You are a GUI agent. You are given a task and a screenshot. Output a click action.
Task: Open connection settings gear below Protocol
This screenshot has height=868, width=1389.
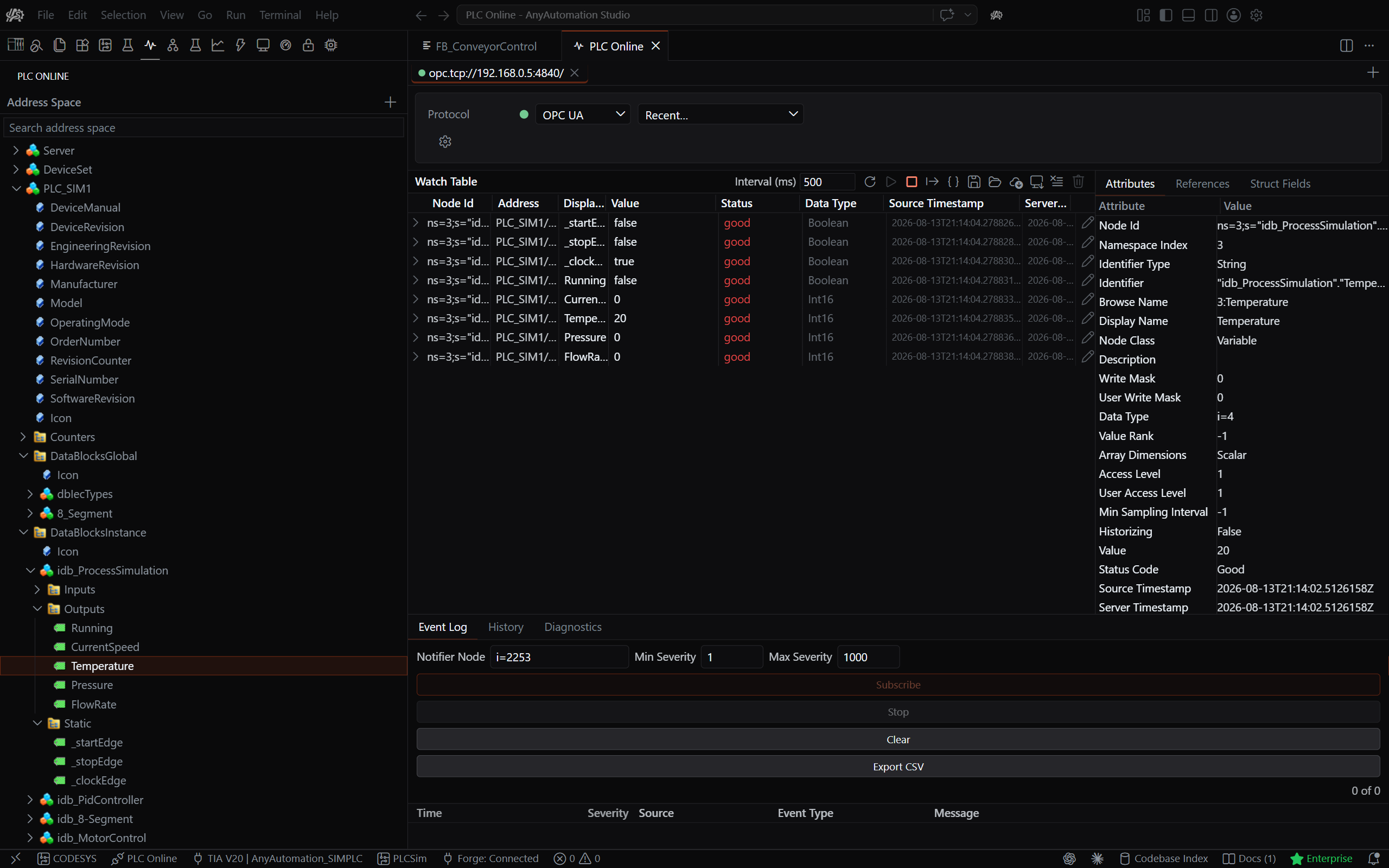click(x=445, y=142)
